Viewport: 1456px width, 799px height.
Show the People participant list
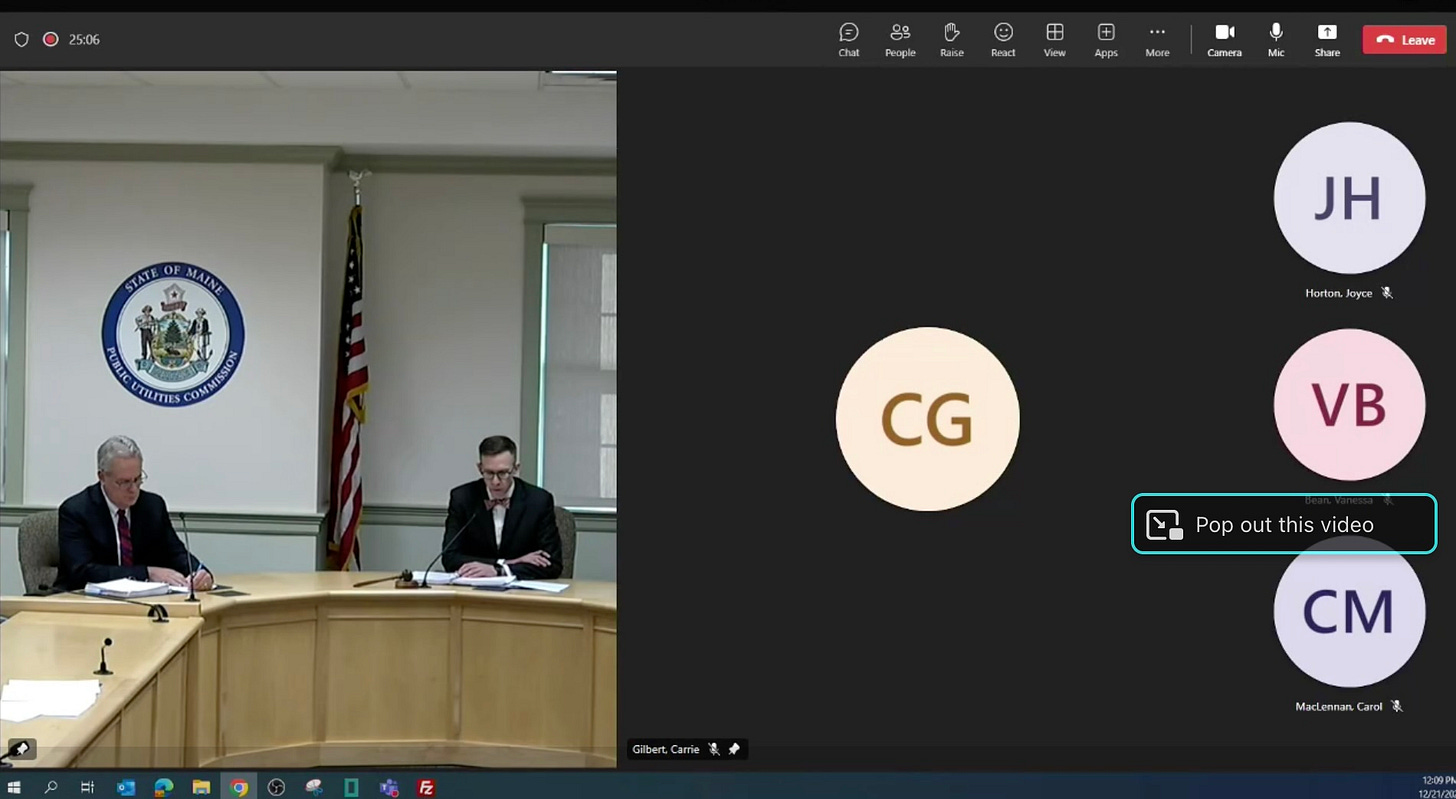point(900,40)
